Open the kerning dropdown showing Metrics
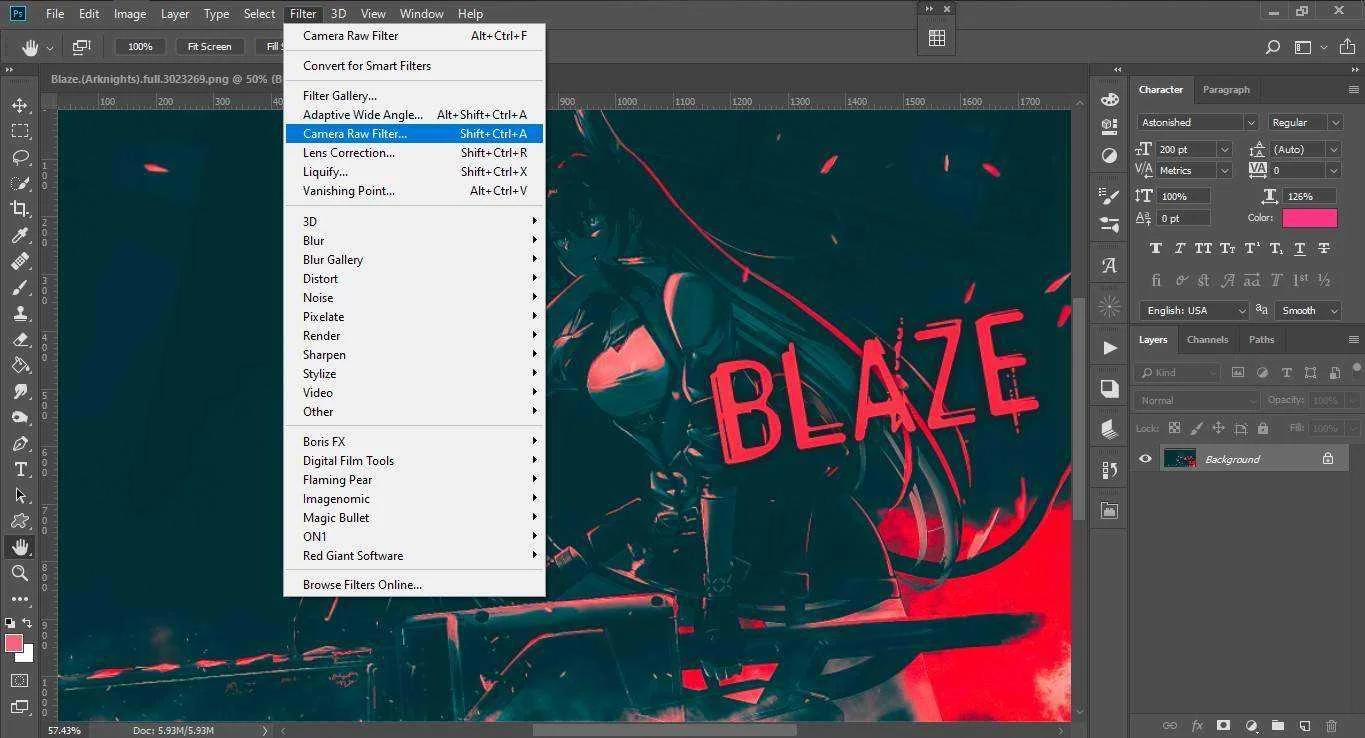1365x738 pixels. point(1224,171)
